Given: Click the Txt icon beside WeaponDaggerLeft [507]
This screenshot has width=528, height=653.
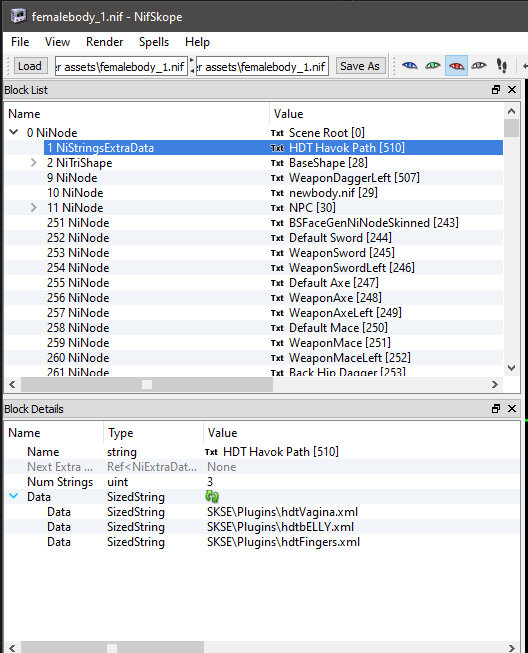Looking at the screenshot, I should point(277,178).
